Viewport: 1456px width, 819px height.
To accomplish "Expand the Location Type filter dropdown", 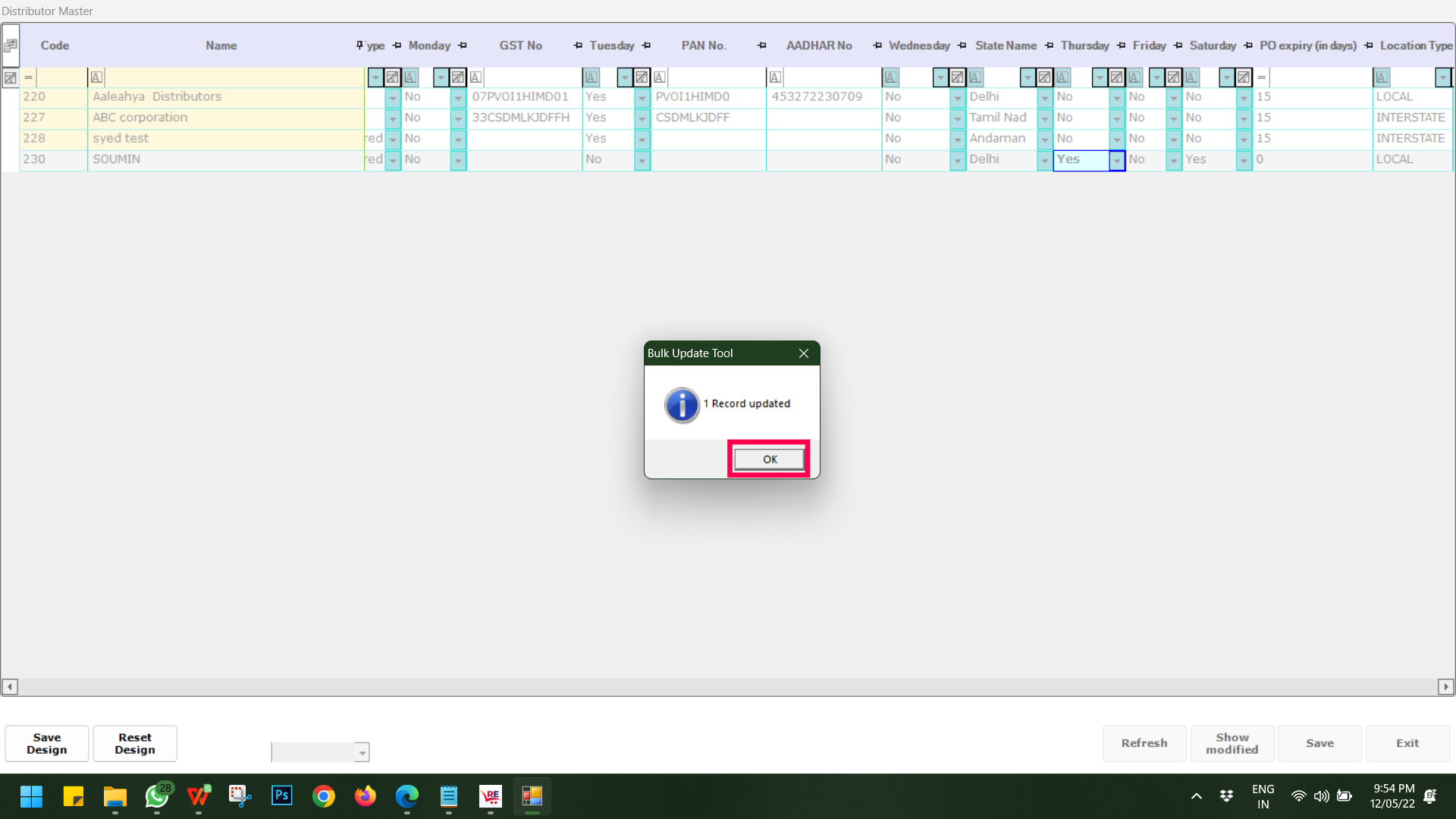I will point(1442,77).
